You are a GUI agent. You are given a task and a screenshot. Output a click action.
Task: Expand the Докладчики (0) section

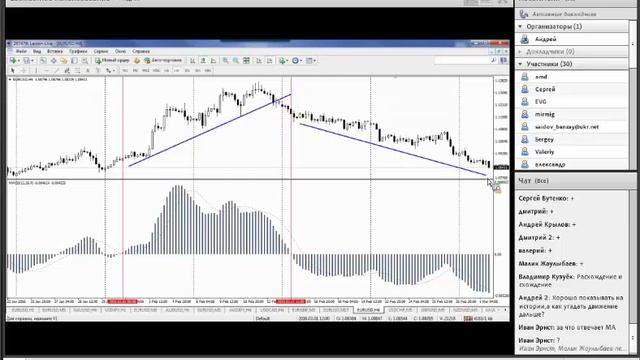(520, 51)
